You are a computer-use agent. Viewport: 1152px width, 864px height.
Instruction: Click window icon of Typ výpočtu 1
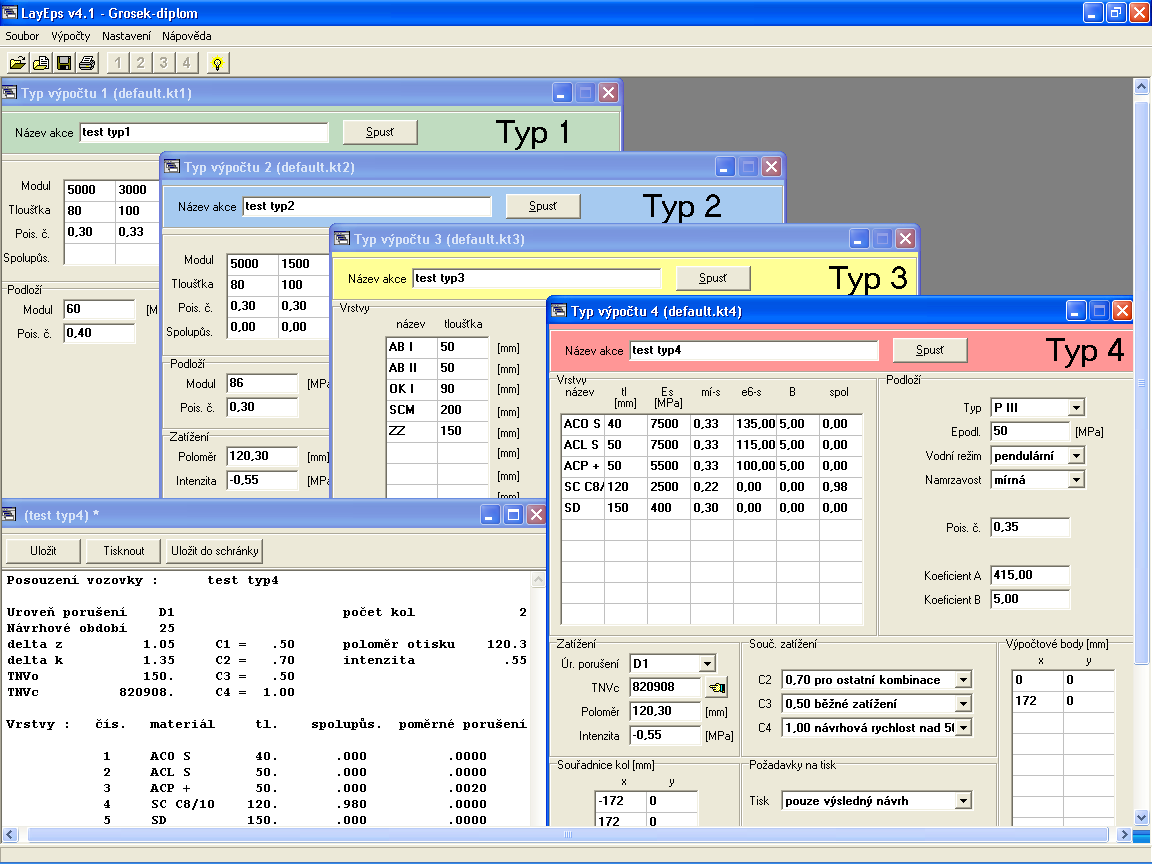click(x=10, y=93)
